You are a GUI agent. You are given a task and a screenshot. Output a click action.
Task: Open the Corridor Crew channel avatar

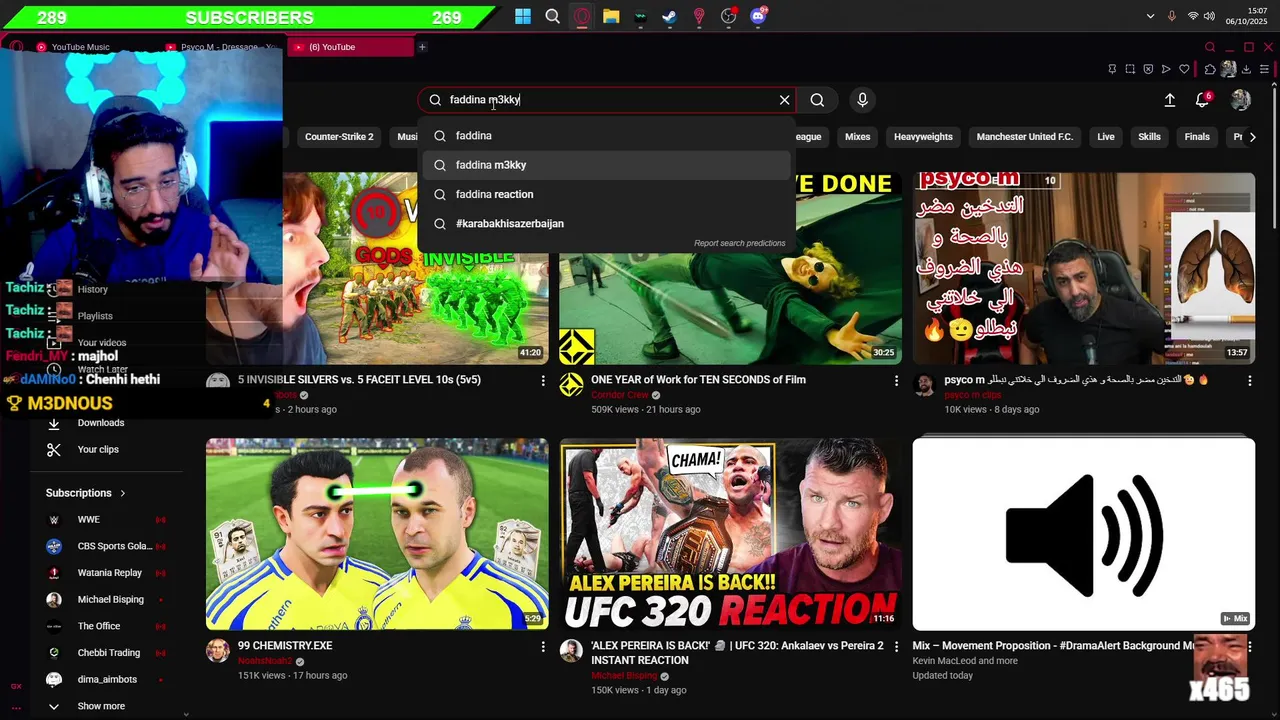571,385
